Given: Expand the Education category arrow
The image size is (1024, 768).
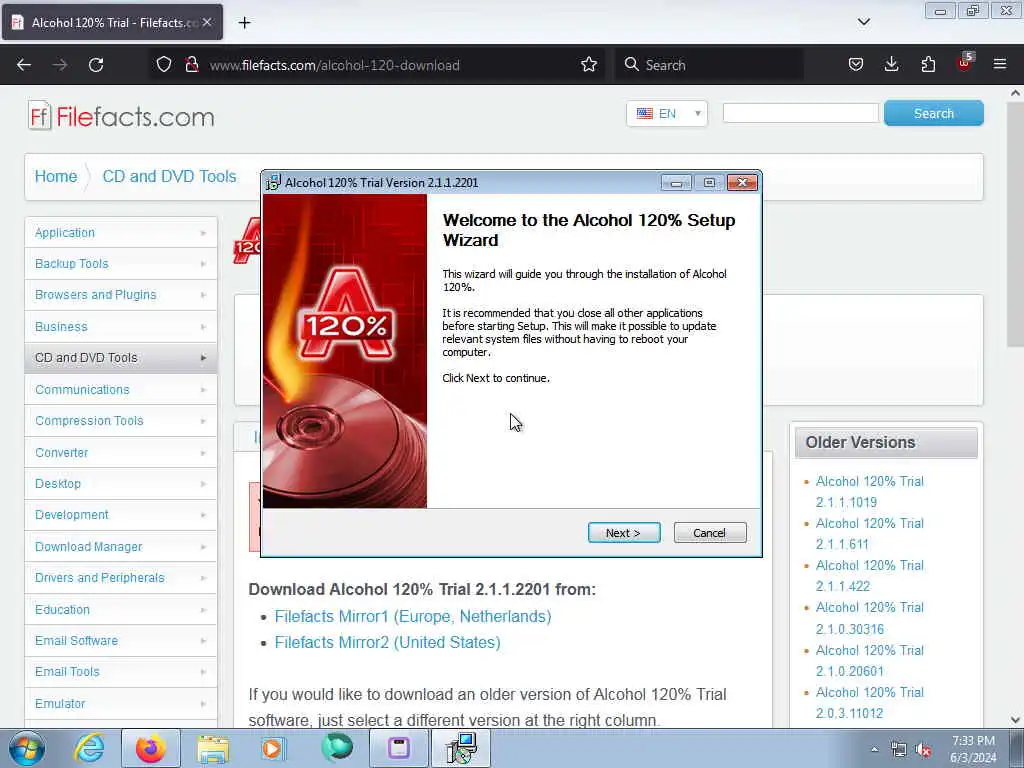Looking at the screenshot, I should pos(203,610).
